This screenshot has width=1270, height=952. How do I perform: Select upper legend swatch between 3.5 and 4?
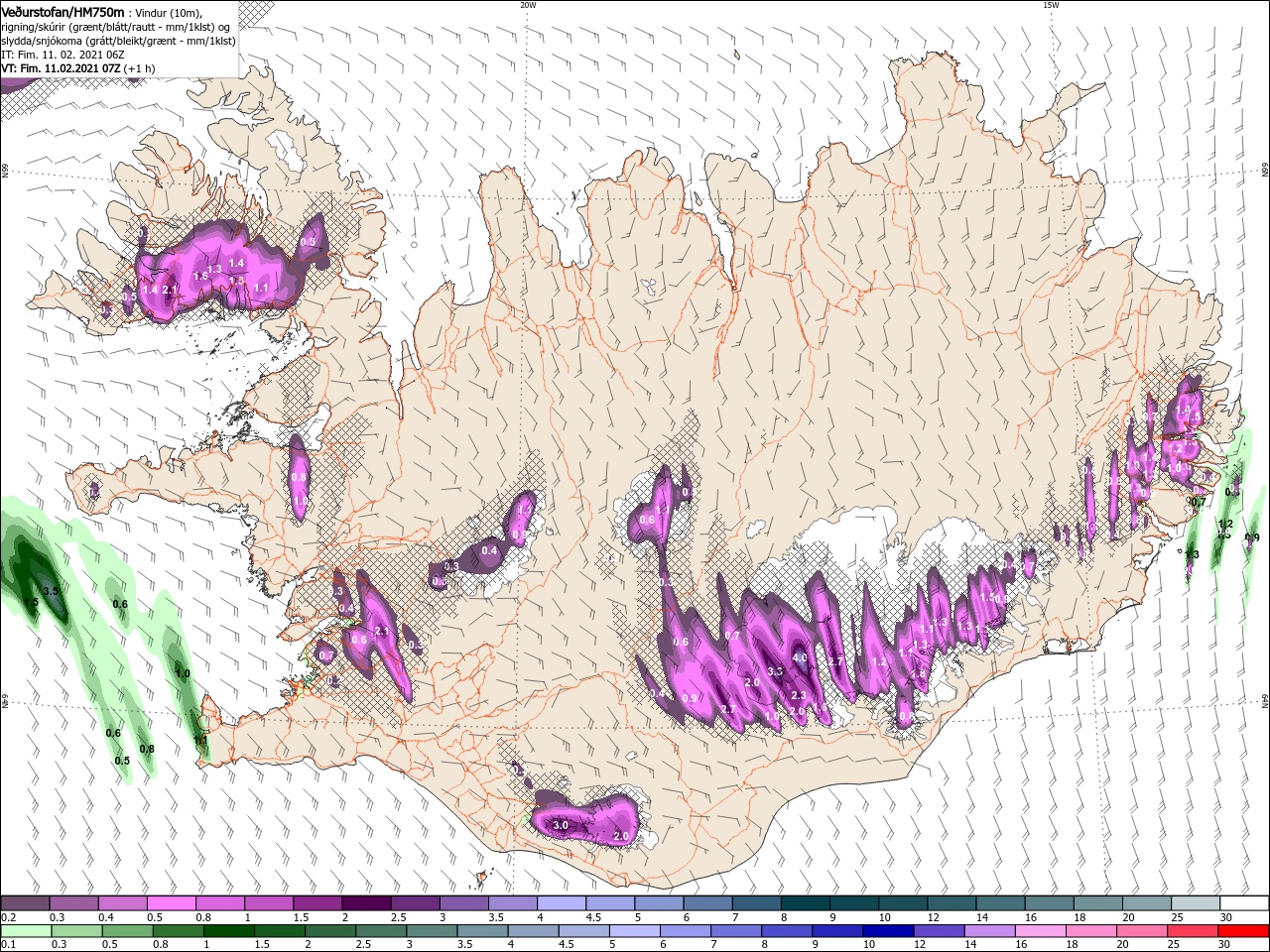(x=512, y=903)
